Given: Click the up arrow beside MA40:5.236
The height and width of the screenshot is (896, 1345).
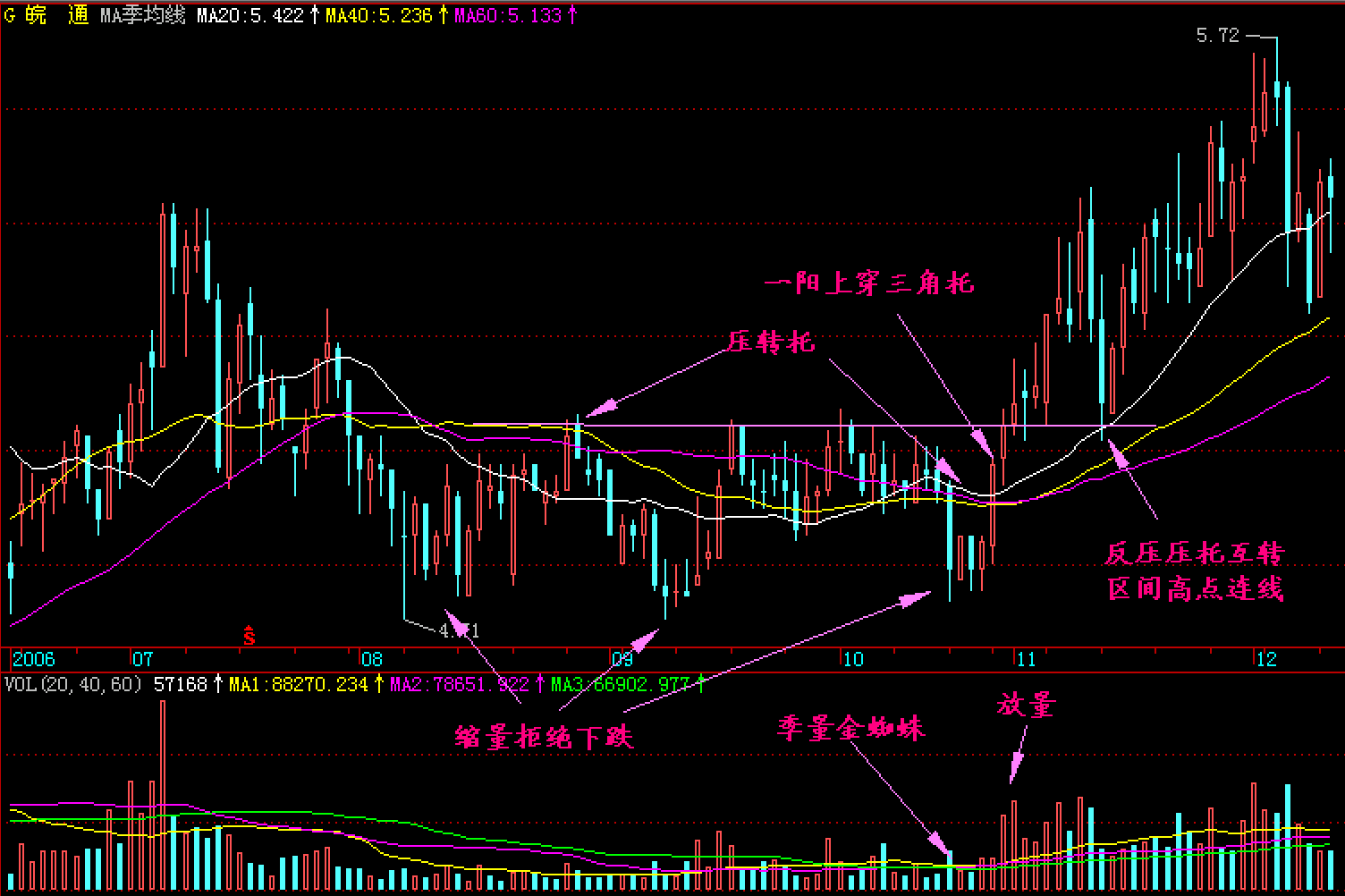Looking at the screenshot, I should pyautogui.click(x=444, y=15).
